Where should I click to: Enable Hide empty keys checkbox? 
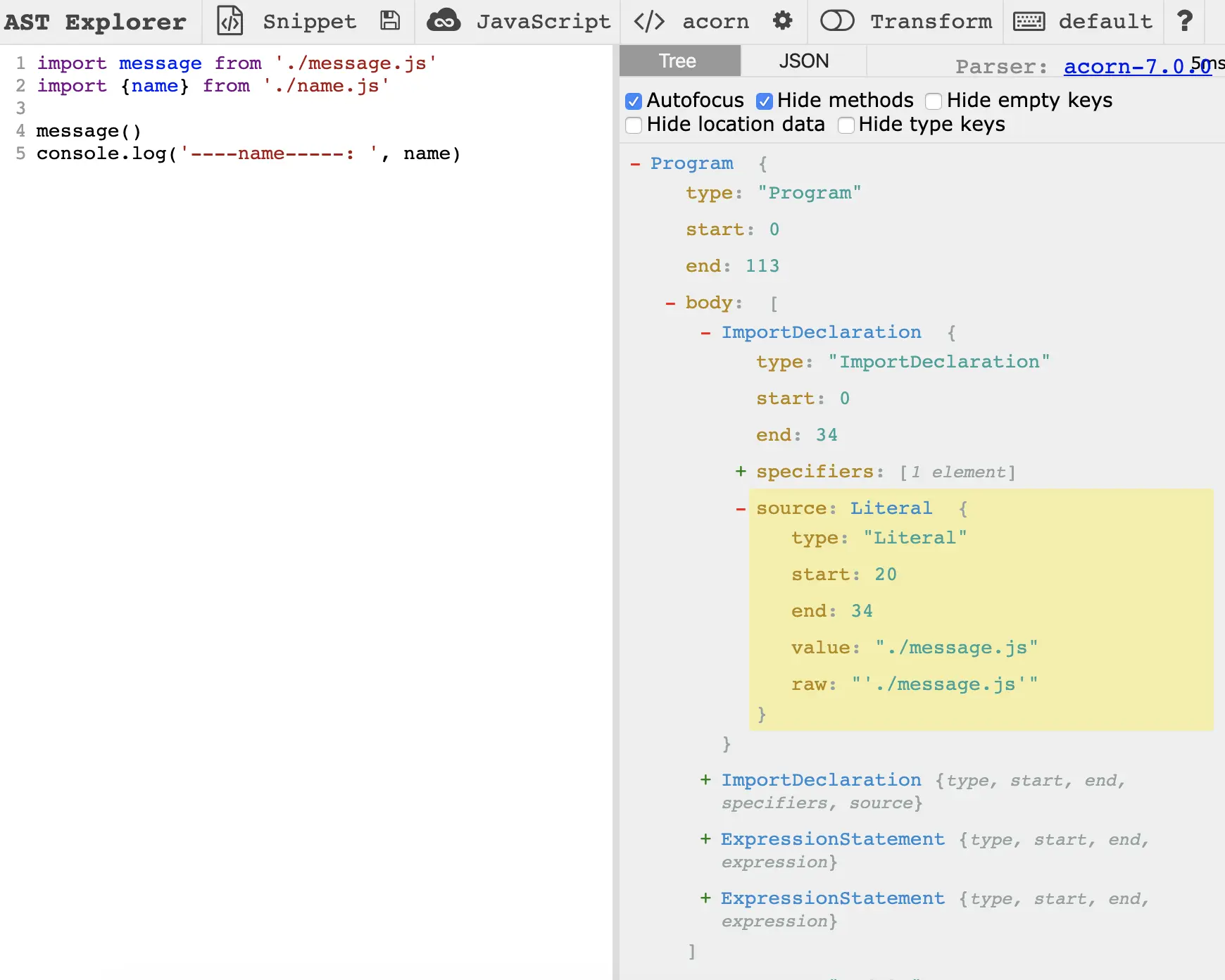click(934, 101)
